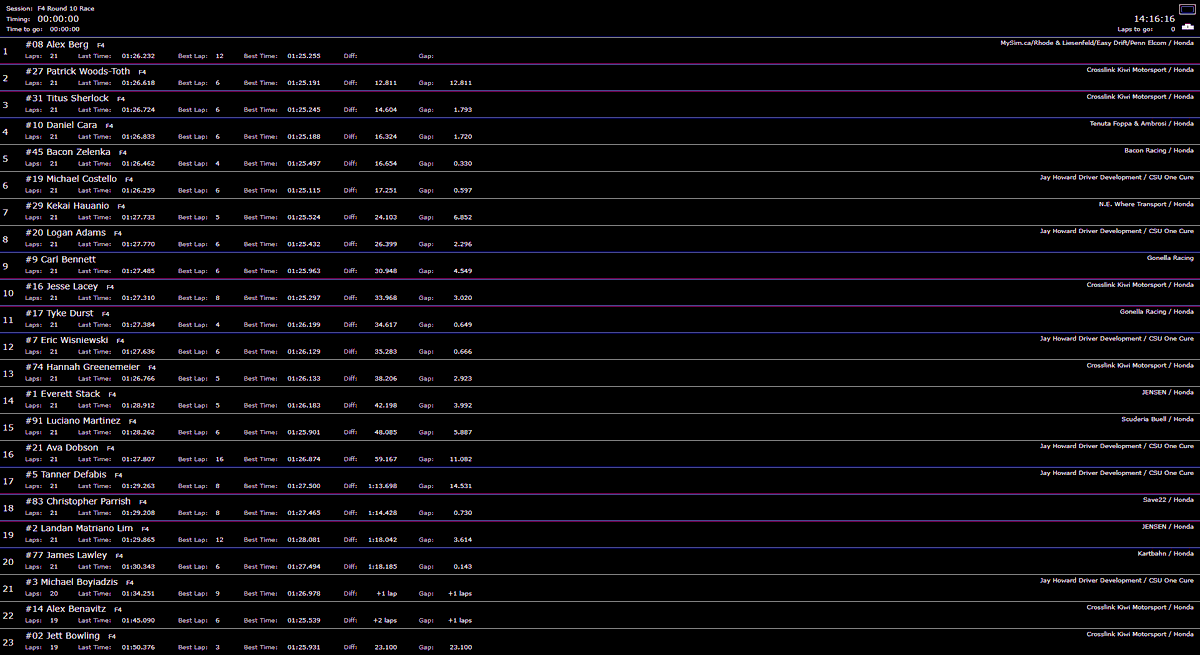Click Jett Bowling's last time 01:50.376
This screenshot has height=655, width=1200.
[x=138, y=647]
